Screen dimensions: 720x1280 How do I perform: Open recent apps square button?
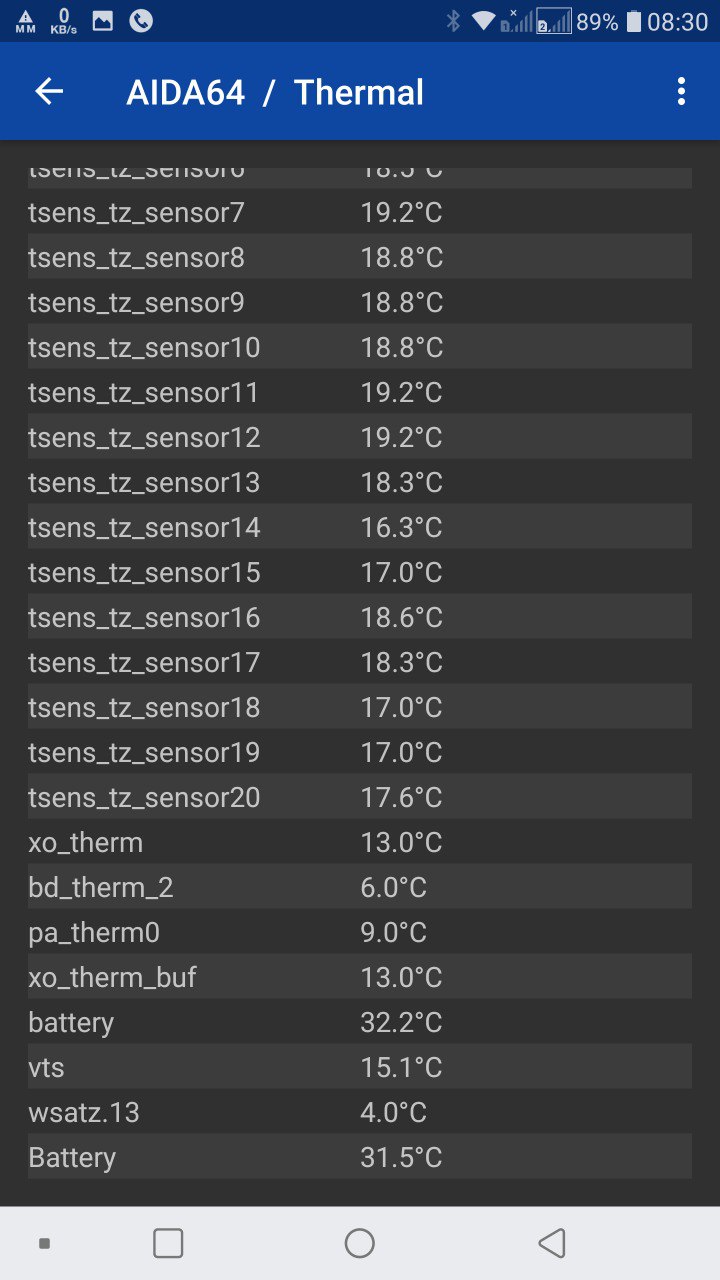click(x=168, y=1243)
